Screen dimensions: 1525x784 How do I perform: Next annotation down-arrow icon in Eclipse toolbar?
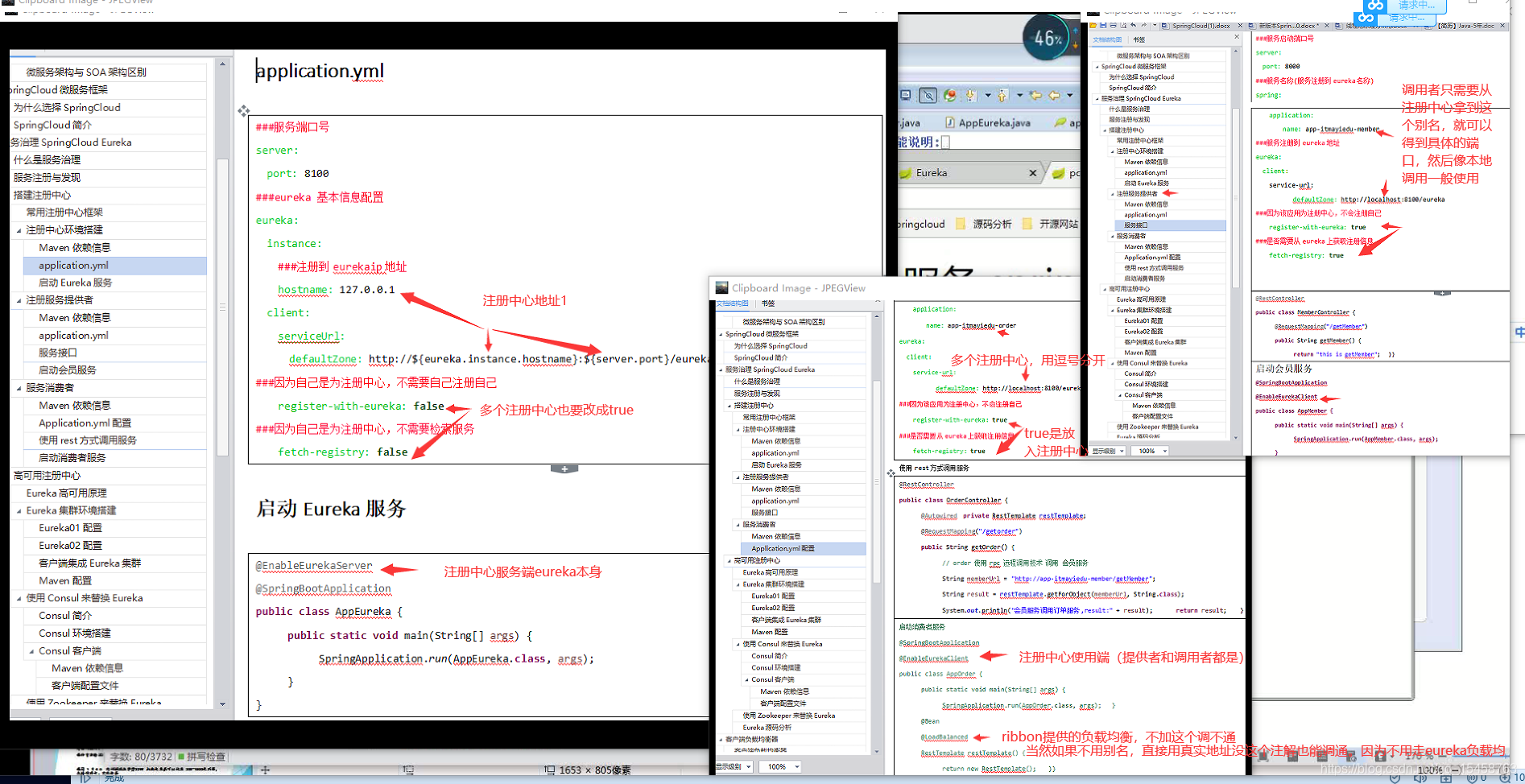coord(971,95)
